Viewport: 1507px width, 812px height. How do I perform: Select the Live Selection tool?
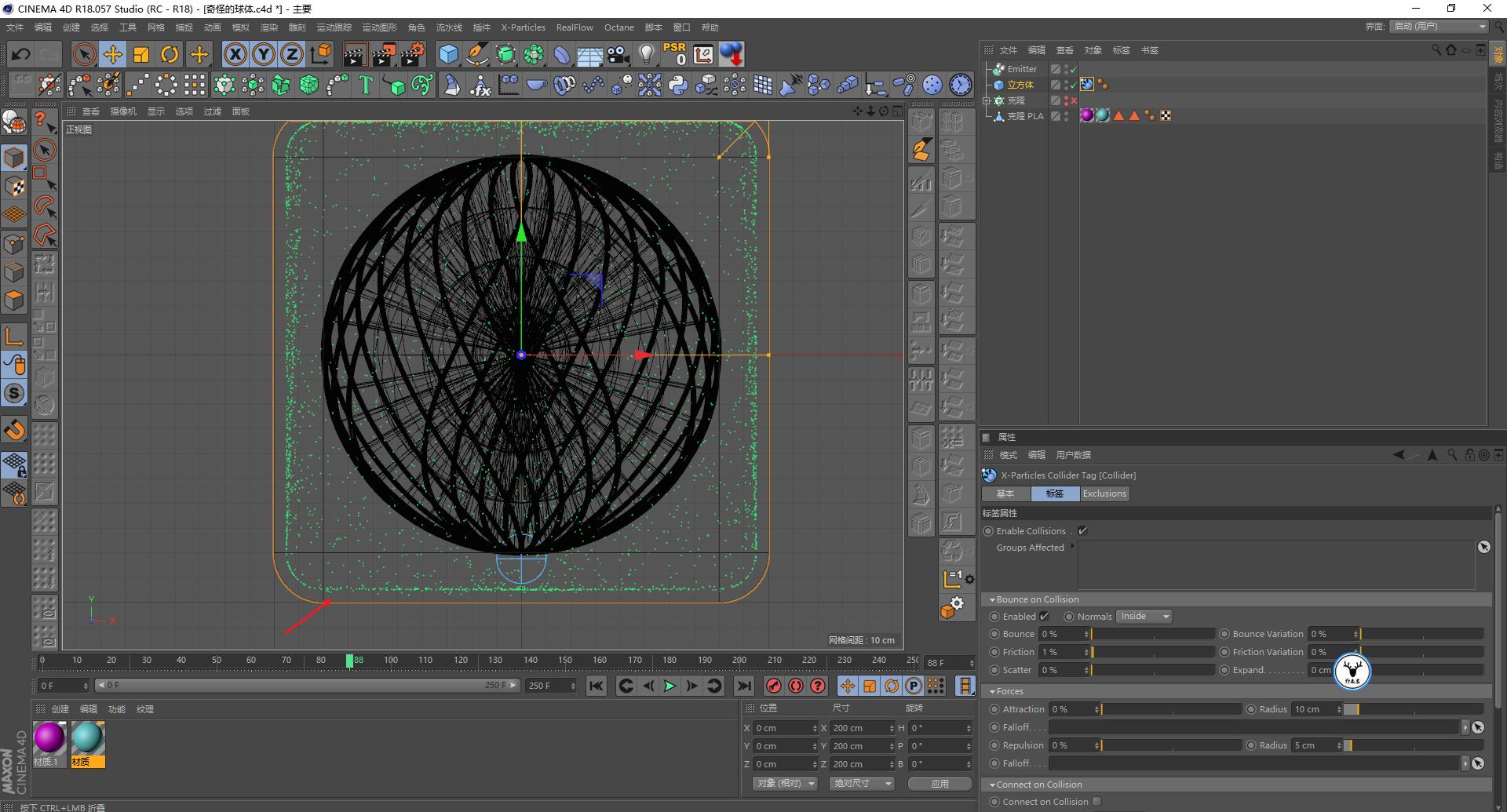(84, 54)
